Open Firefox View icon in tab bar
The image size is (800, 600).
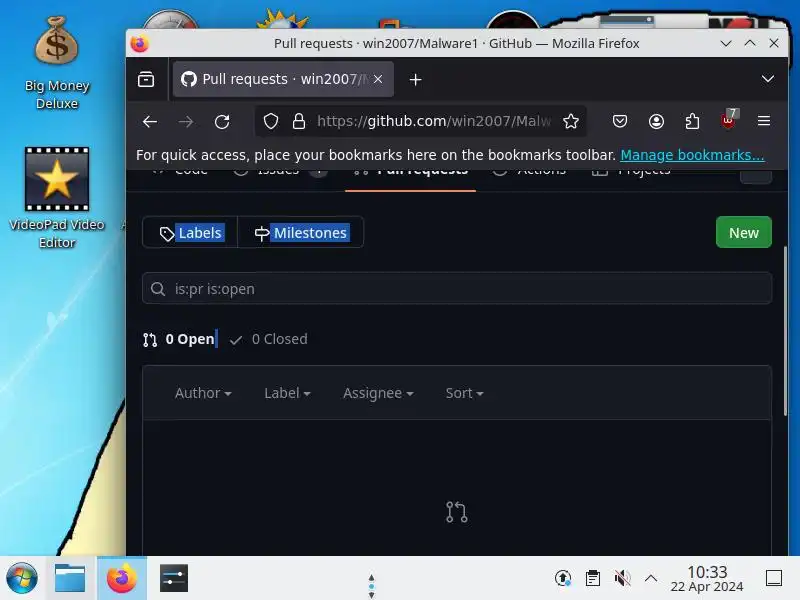tap(146, 80)
